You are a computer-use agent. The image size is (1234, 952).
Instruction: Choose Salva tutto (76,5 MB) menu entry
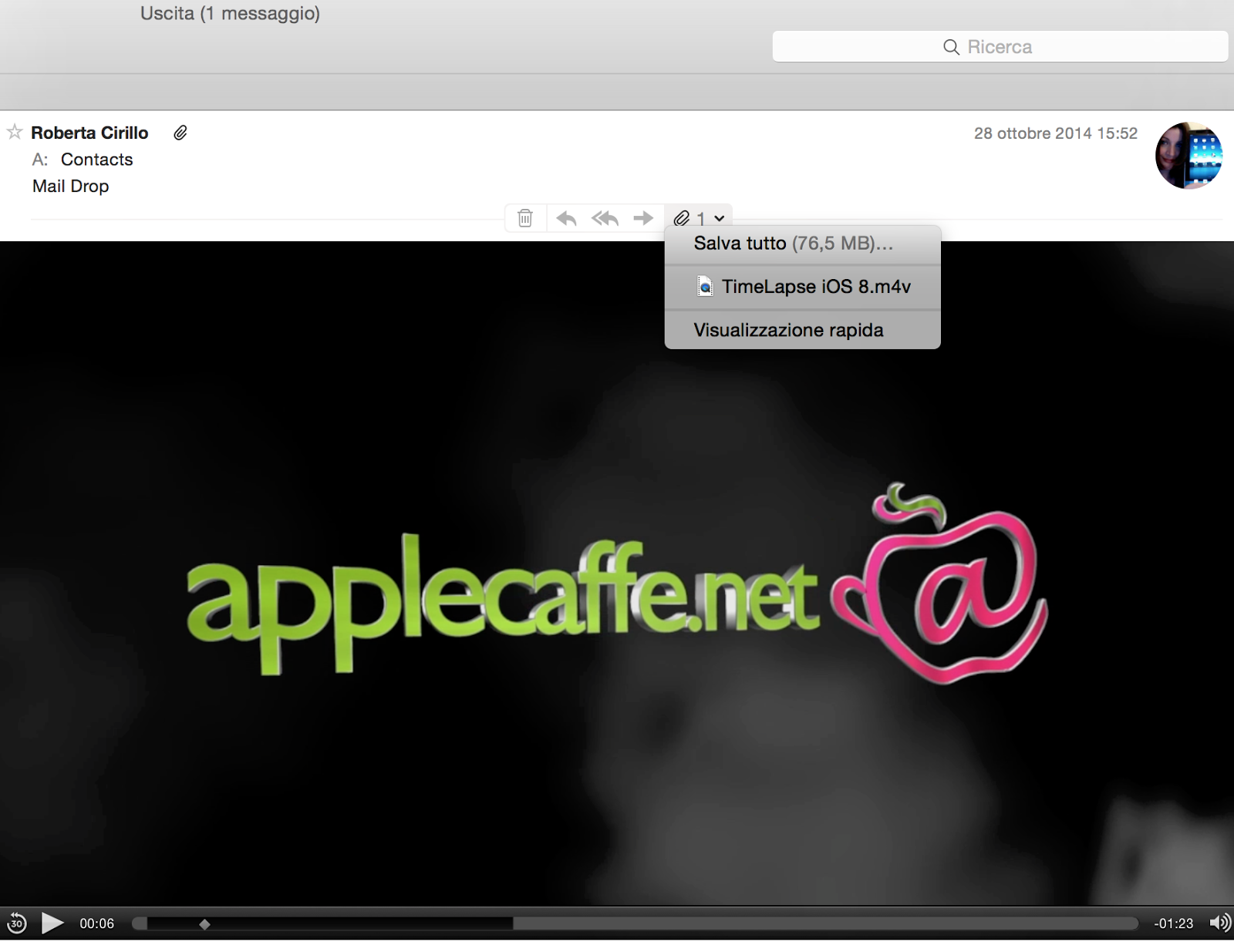pyautogui.click(x=802, y=244)
